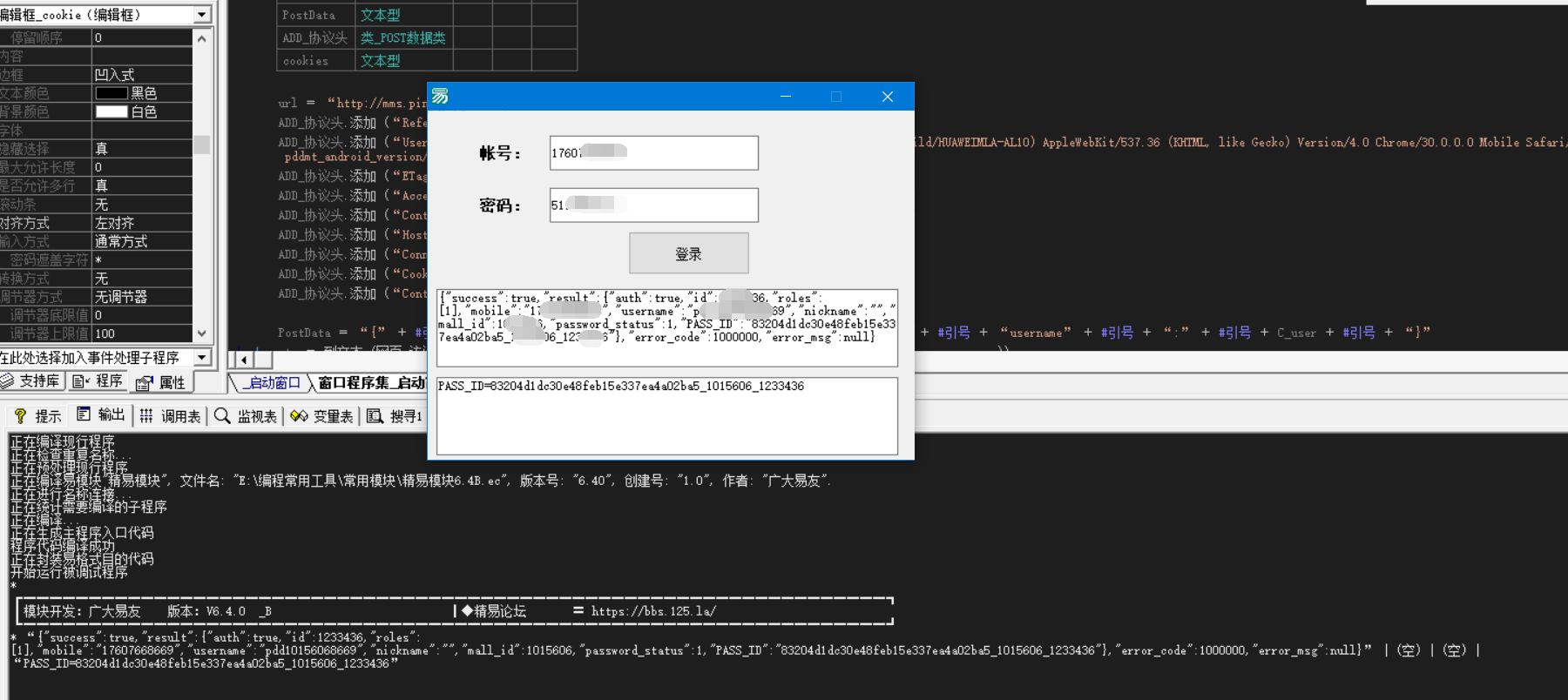Switch to the 程序 program tab
Viewport: 1568px width, 700px height.
pyautogui.click(x=98, y=381)
